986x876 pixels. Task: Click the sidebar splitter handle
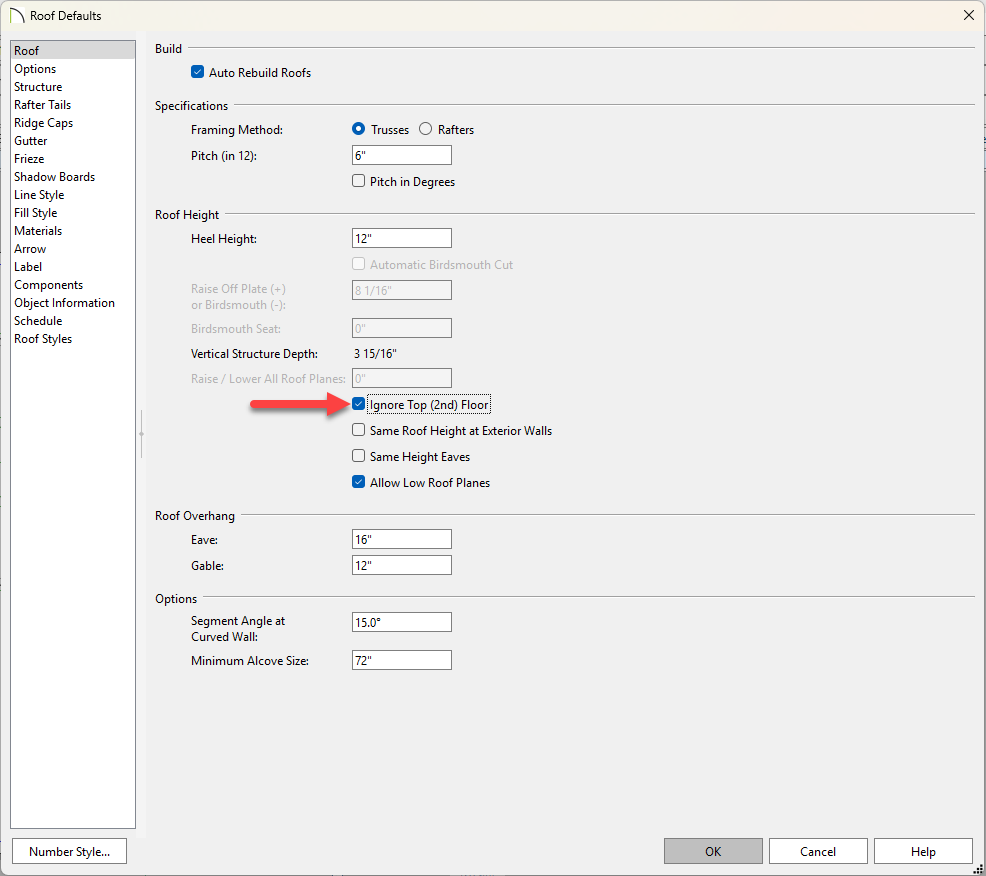141,434
